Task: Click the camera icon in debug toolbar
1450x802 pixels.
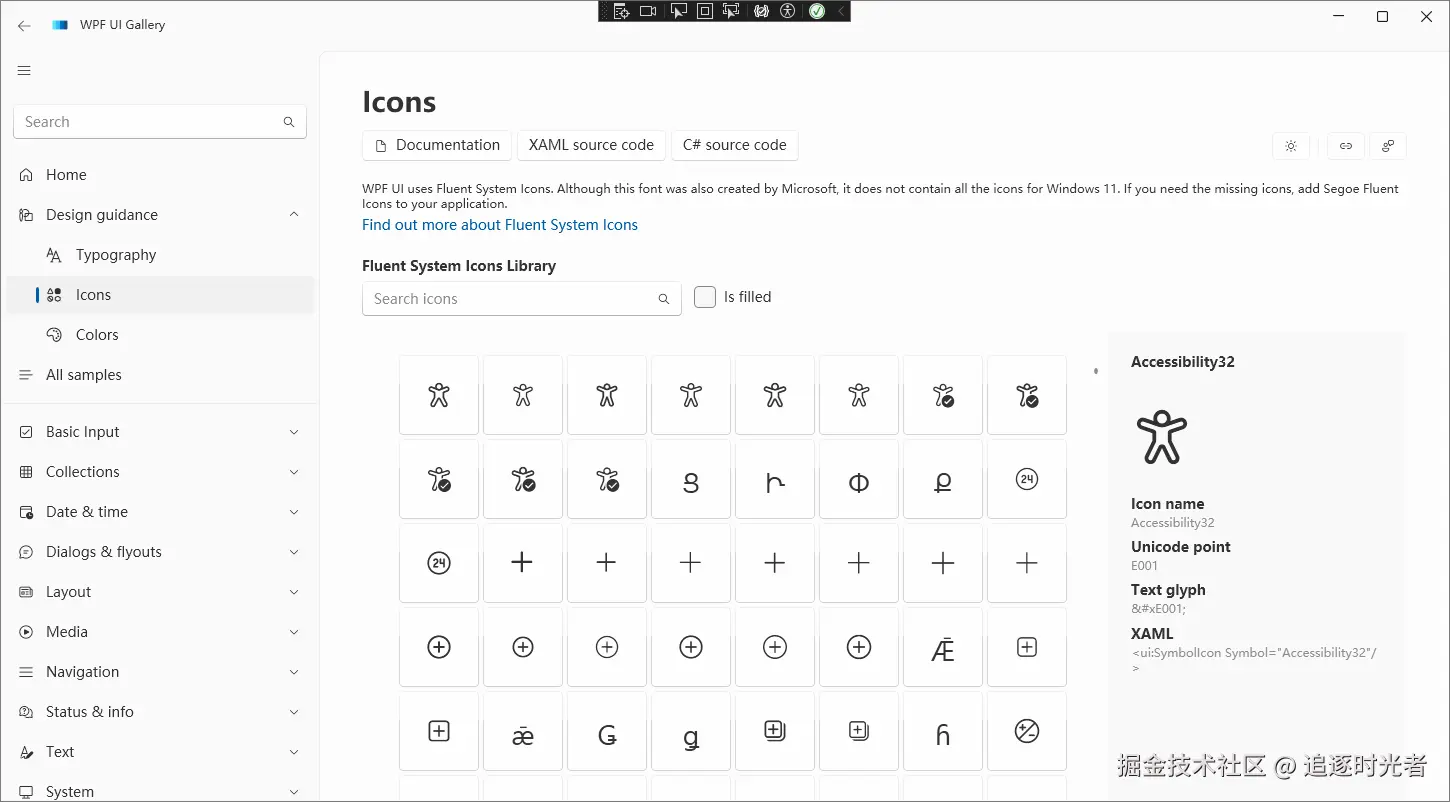Action: (x=648, y=11)
